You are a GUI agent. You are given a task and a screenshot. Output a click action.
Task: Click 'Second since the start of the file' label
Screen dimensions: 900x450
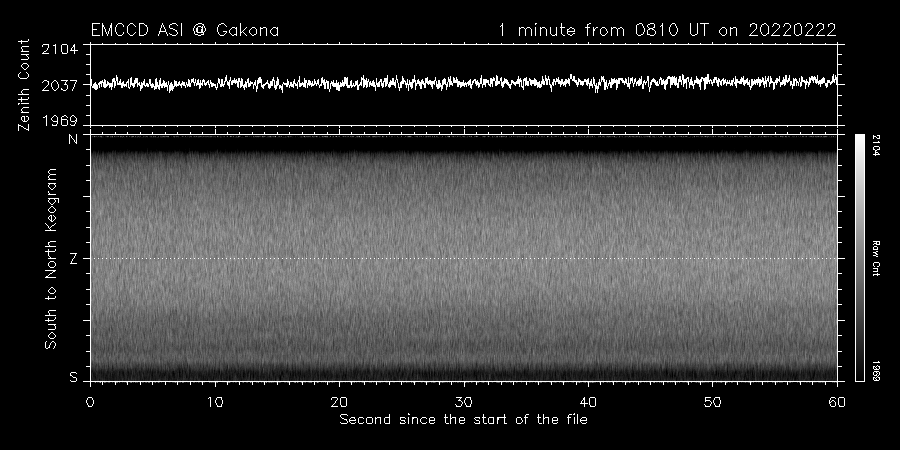point(463,420)
